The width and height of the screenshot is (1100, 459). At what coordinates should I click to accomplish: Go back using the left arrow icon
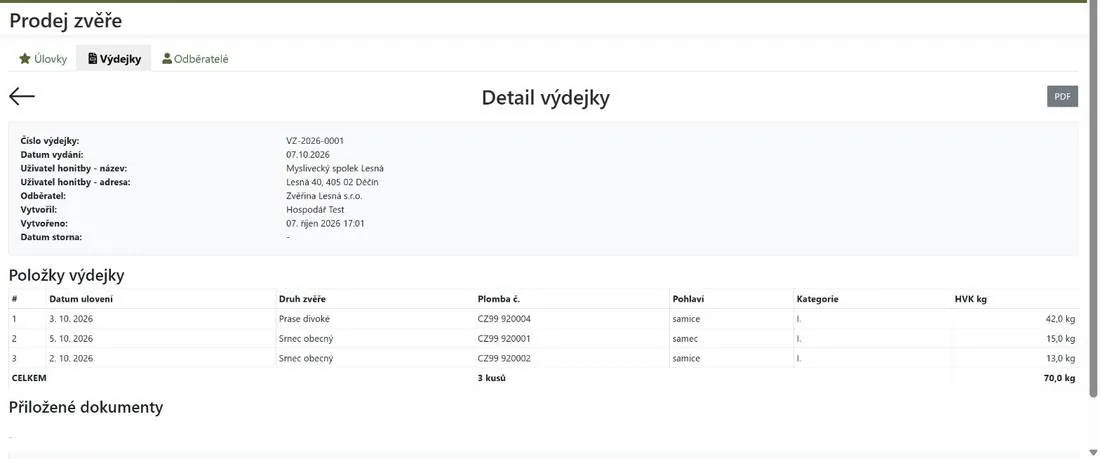click(x=22, y=97)
